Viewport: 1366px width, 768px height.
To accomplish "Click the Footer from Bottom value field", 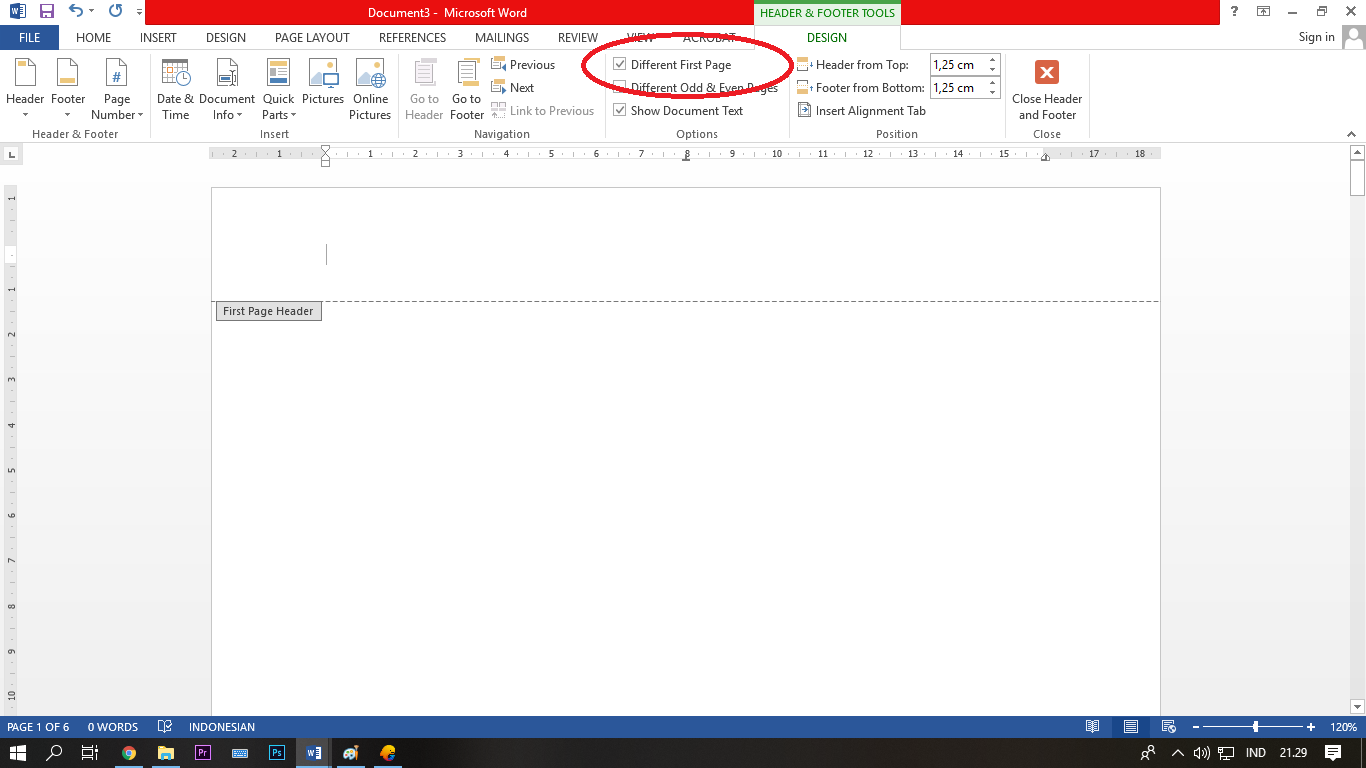I will pyautogui.click(x=958, y=88).
